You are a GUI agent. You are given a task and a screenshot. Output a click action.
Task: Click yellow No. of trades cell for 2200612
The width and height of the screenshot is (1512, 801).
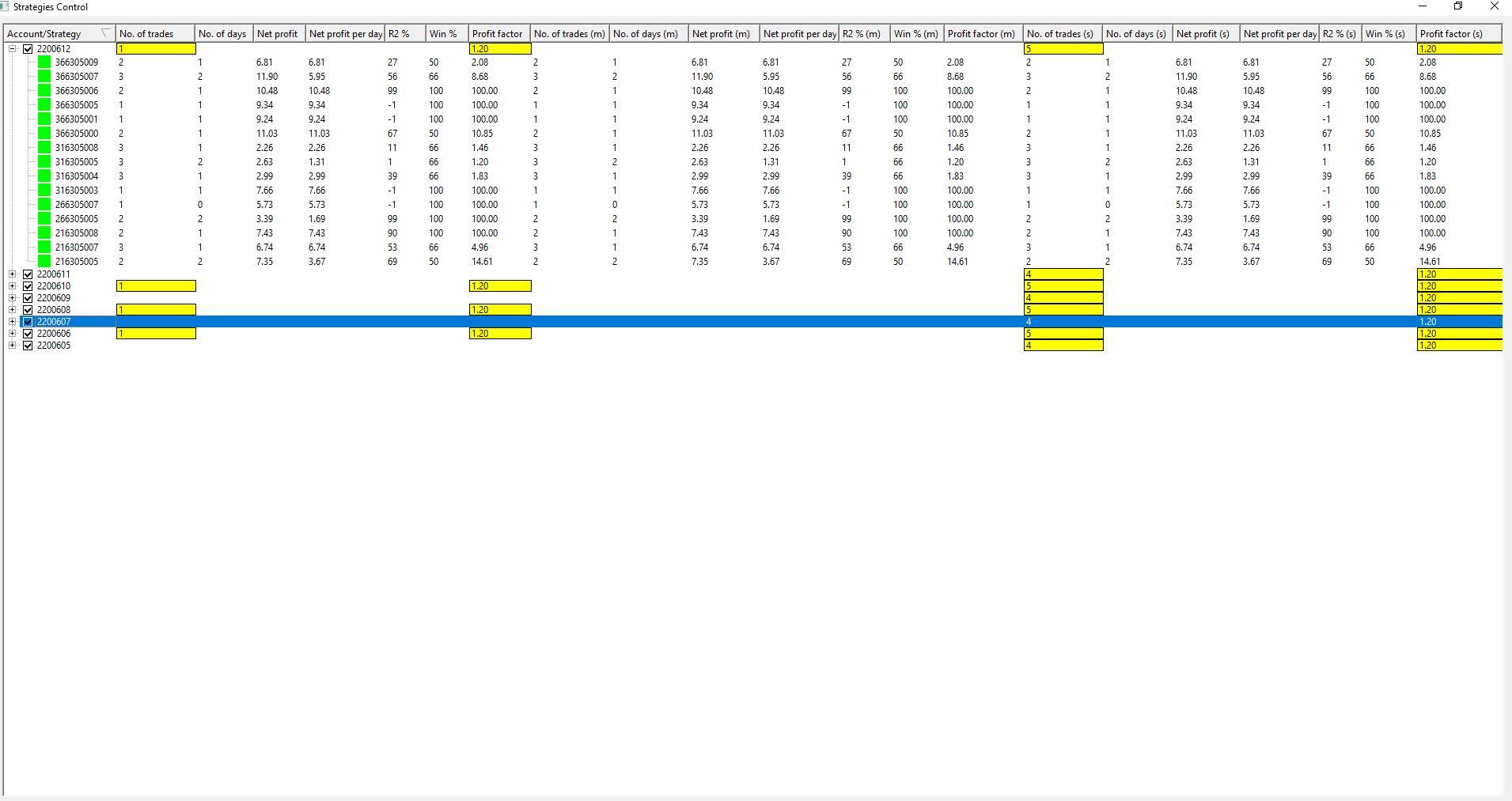tap(156, 49)
